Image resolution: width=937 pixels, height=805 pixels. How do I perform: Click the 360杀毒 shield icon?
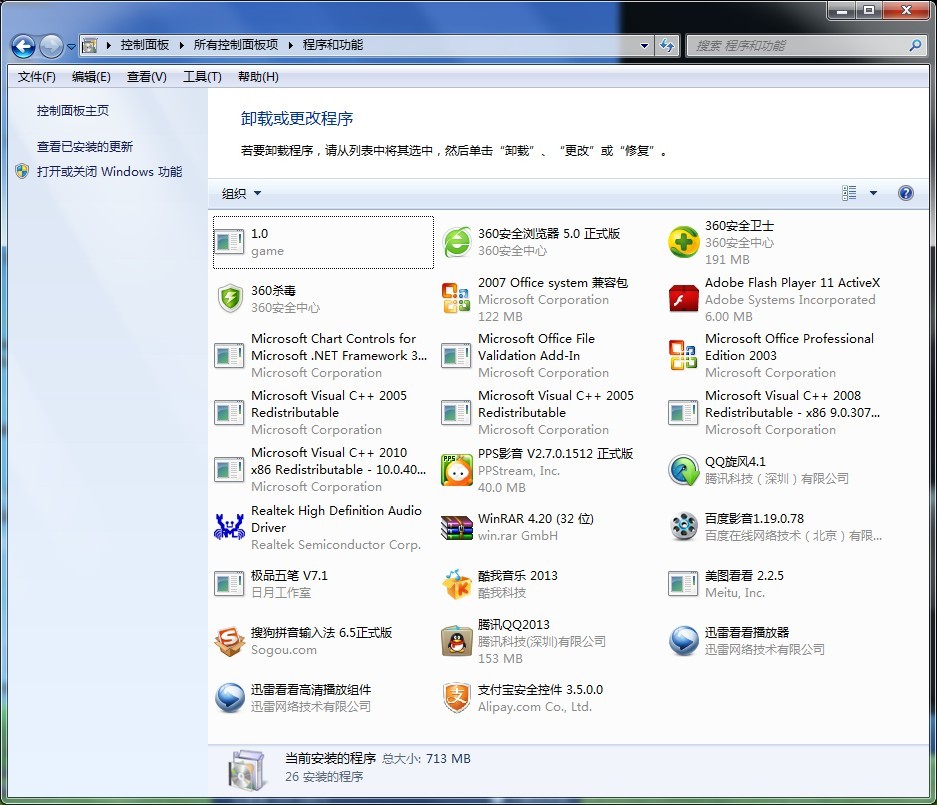tap(229, 299)
